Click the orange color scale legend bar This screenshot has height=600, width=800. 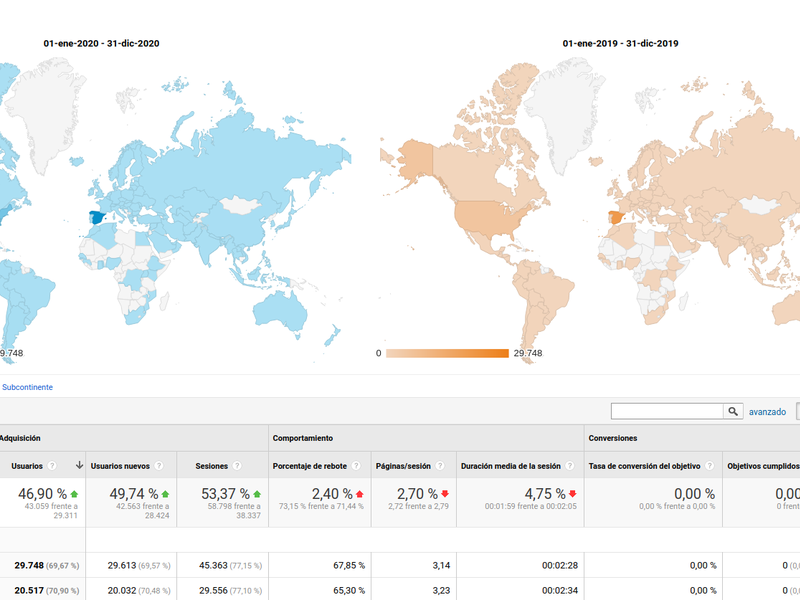coord(447,353)
